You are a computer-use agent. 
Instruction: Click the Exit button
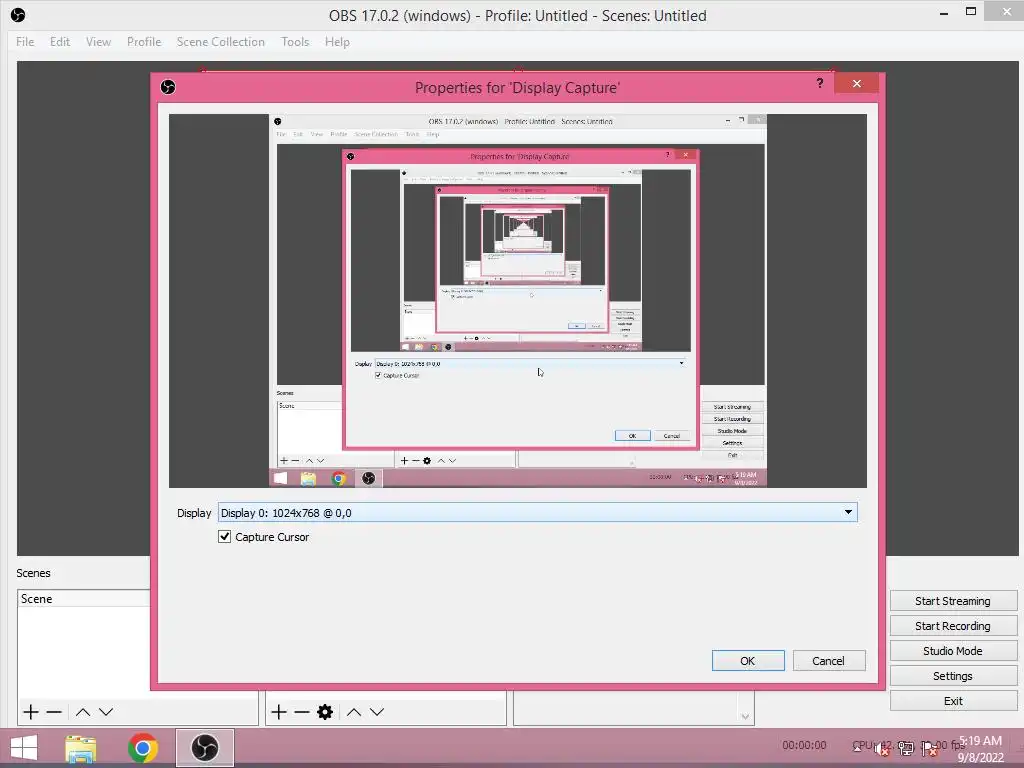click(953, 701)
